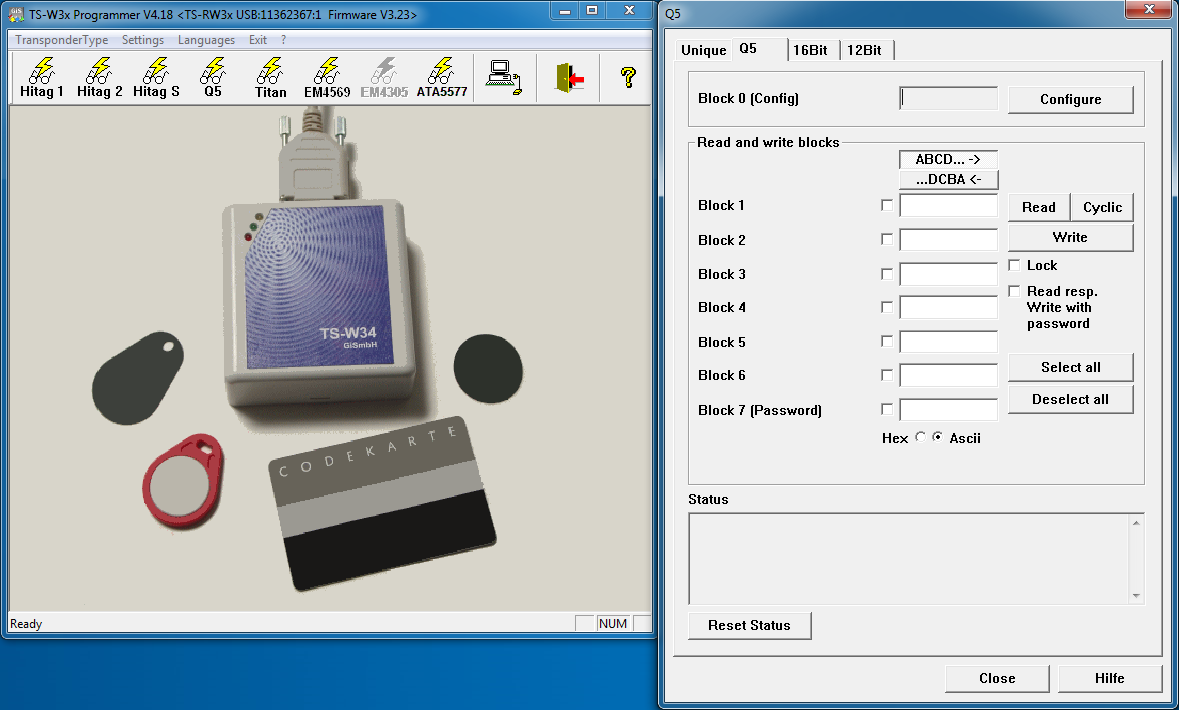Click the exit door toolbar icon
This screenshot has height=710, width=1179.
(x=569, y=77)
